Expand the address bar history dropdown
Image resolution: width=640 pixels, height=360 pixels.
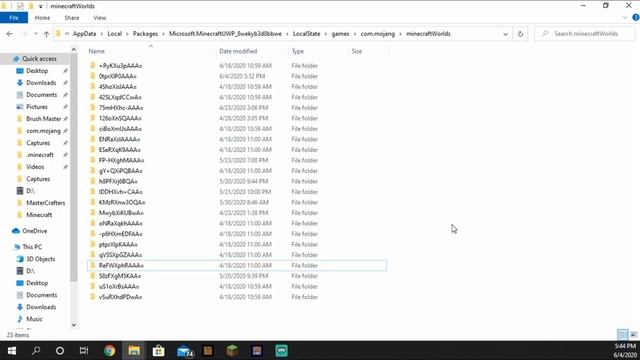tap(506, 34)
